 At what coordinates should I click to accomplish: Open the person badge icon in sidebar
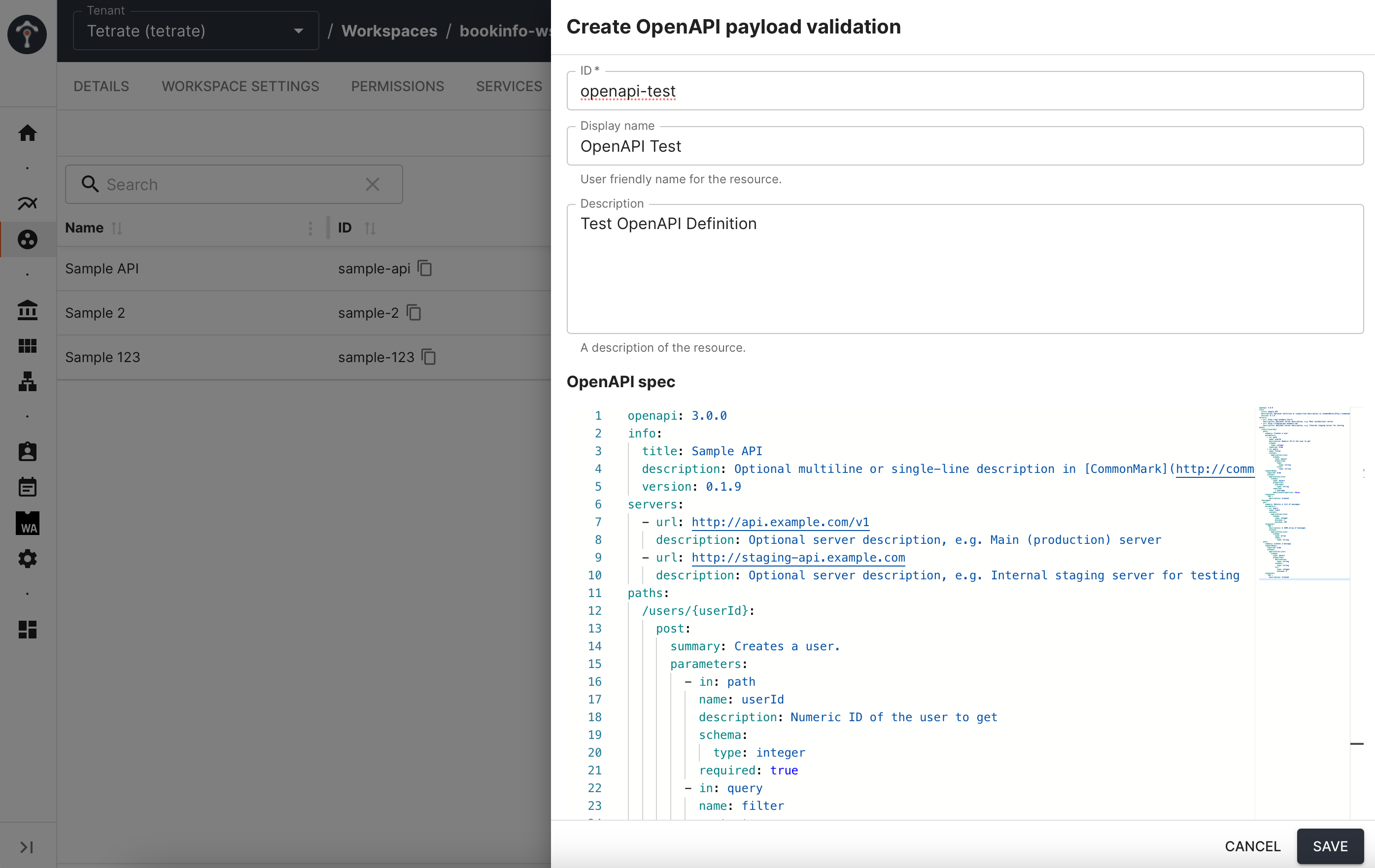(28, 452)
